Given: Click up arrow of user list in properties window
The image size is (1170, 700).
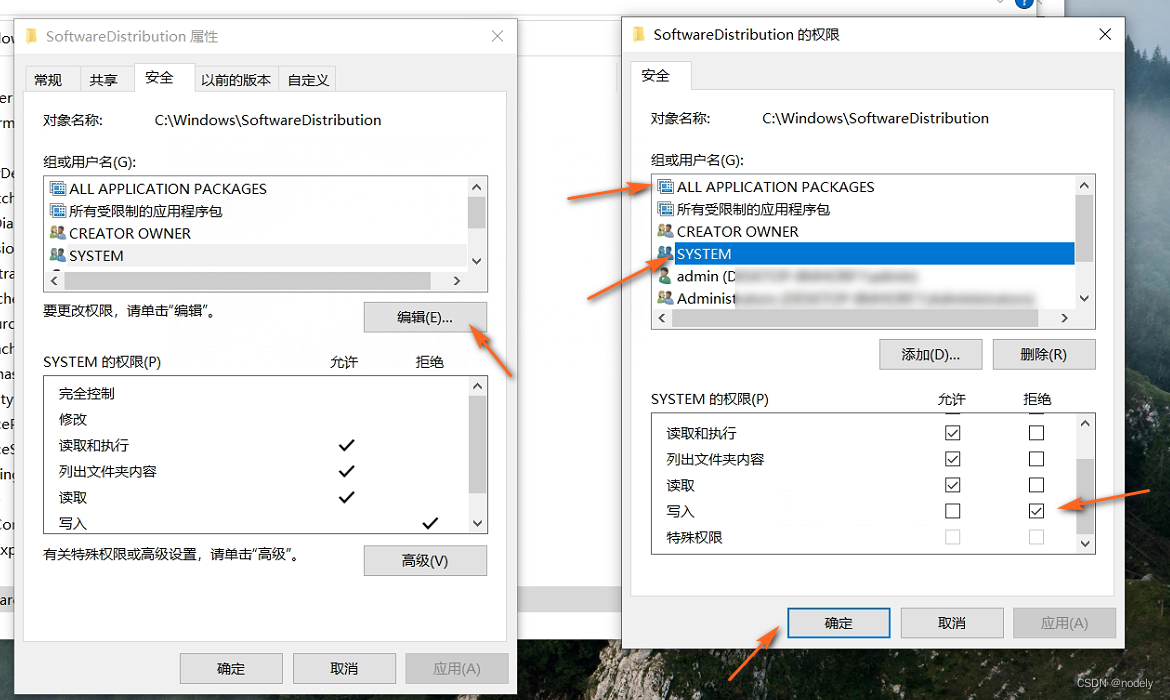Looking at the screenshot, I should click(477, 187).
